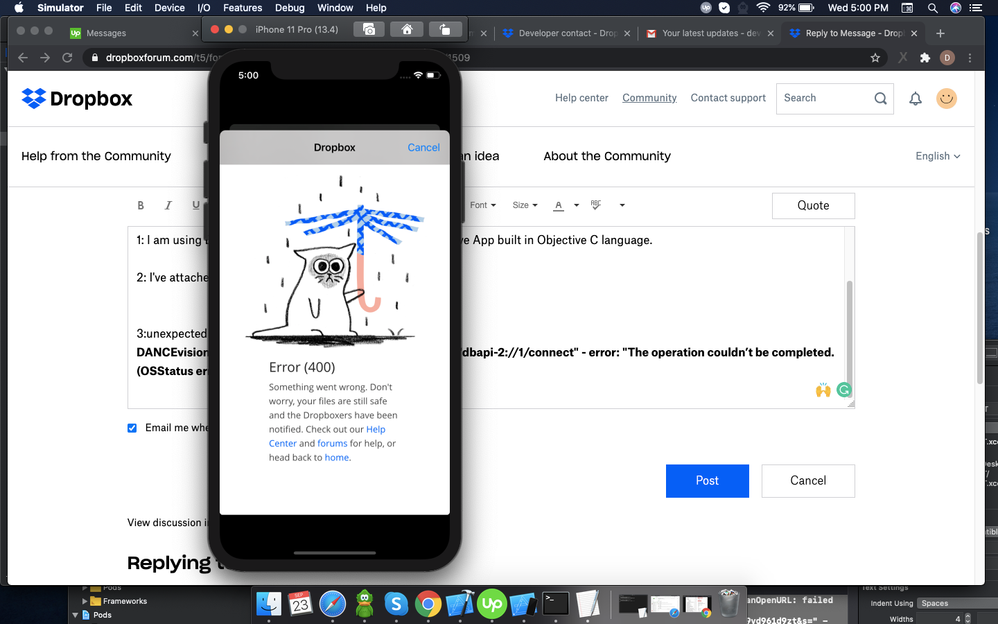Switch to Your latest updates Gmail tab
Image resolution: width=998 pixels, height=624 pixels.
[x=711, y=33]
